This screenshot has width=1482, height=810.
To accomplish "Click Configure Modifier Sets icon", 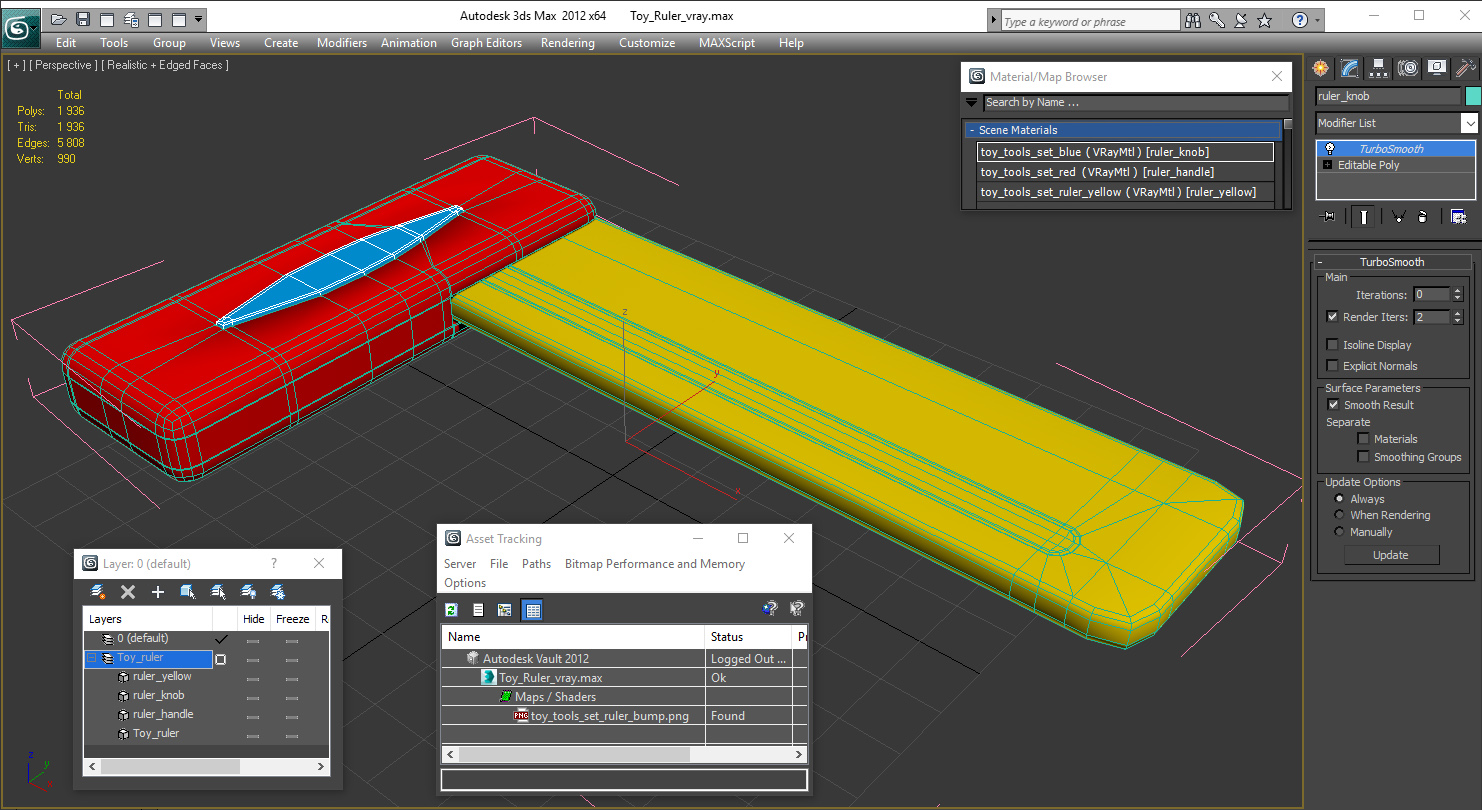I will 1458,216.
